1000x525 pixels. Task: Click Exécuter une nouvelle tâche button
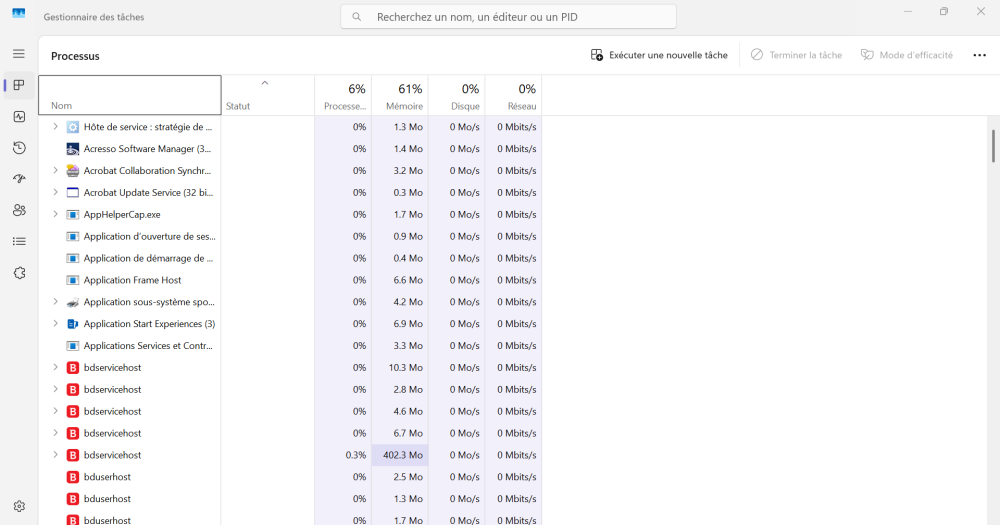tap(659, 55)
